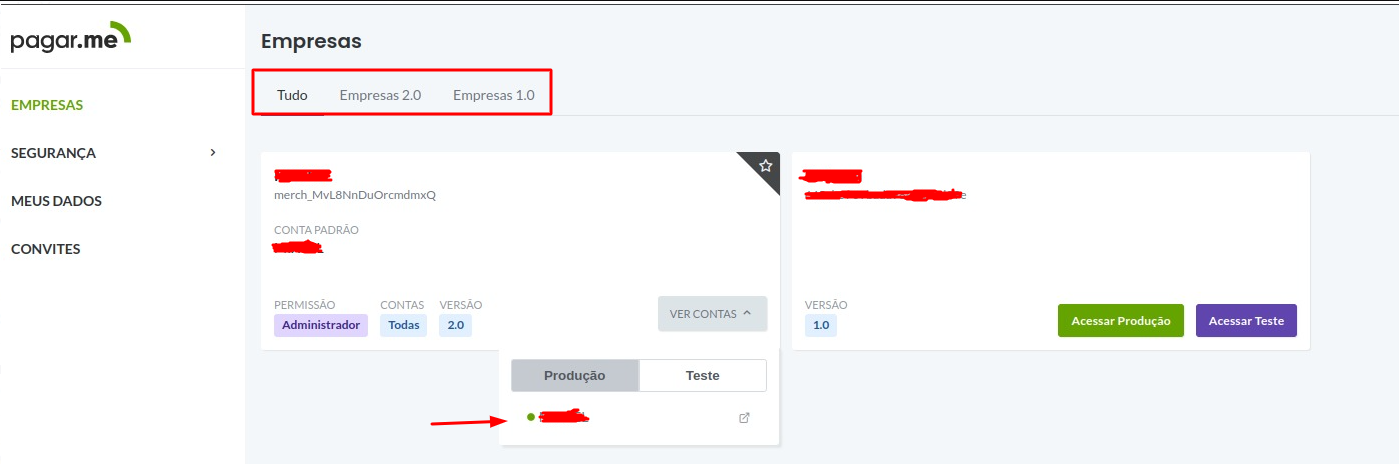The height and width of the screenshot is (464, 1399).
Task: Click the 2.0 version badge
Action: [456, 325]
